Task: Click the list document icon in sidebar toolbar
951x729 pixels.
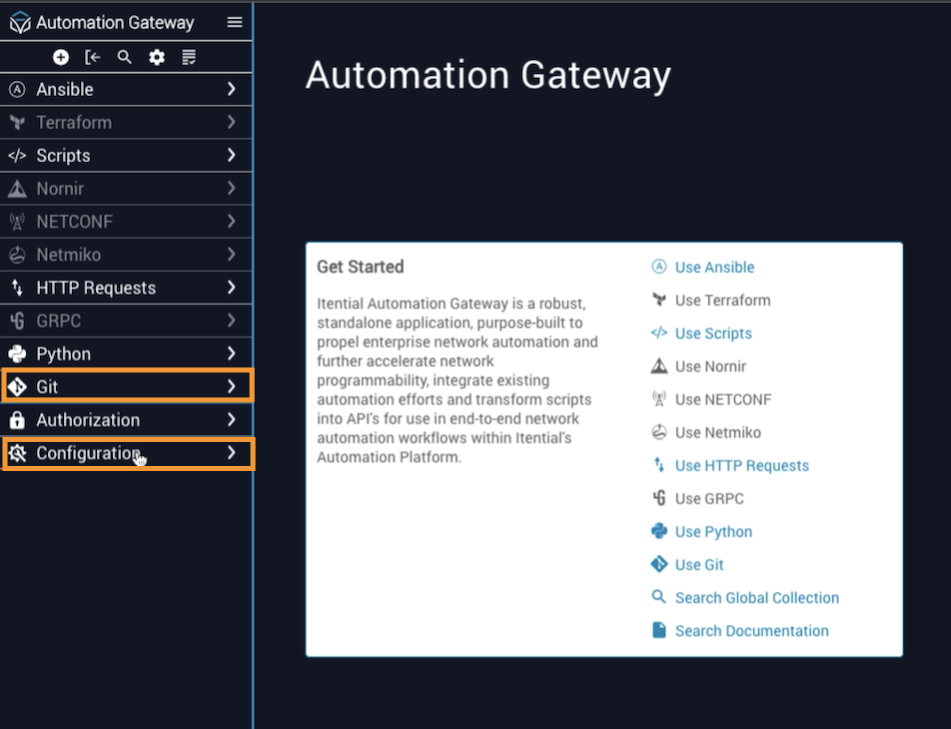Action: [x=189, y=57]
